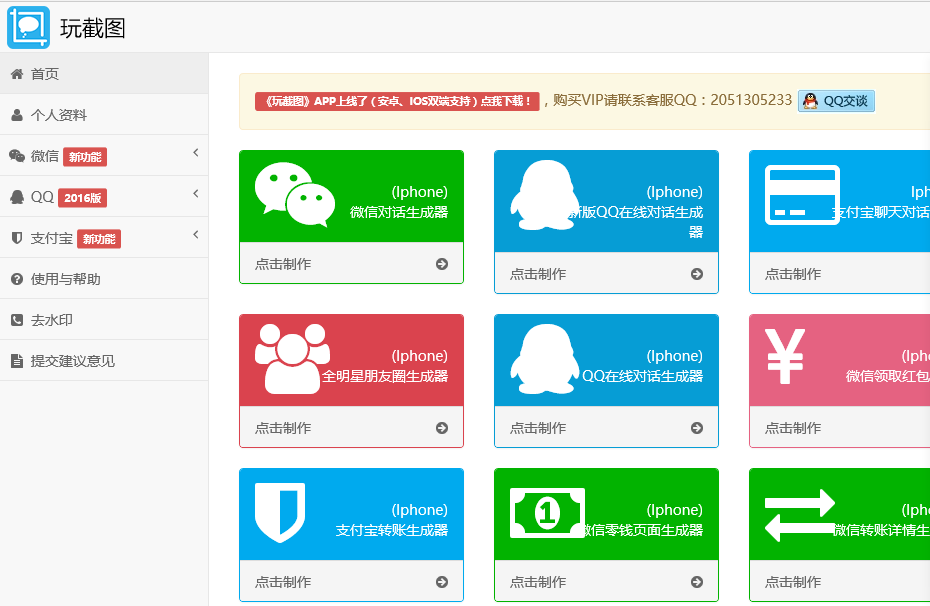Click the 支付宝转账生成器 card title
The image size is (930, 606).
(391, 530)
